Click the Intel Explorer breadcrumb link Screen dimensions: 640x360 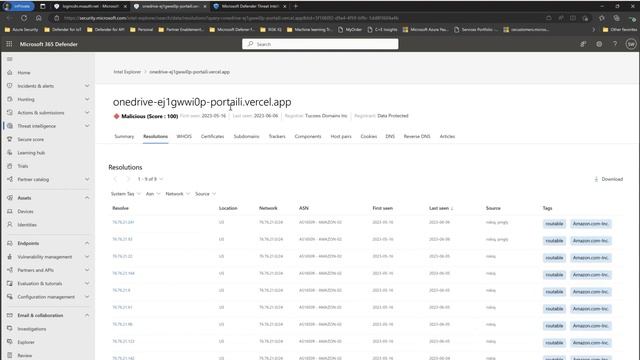pyautogui.click(x=127, y=72)
